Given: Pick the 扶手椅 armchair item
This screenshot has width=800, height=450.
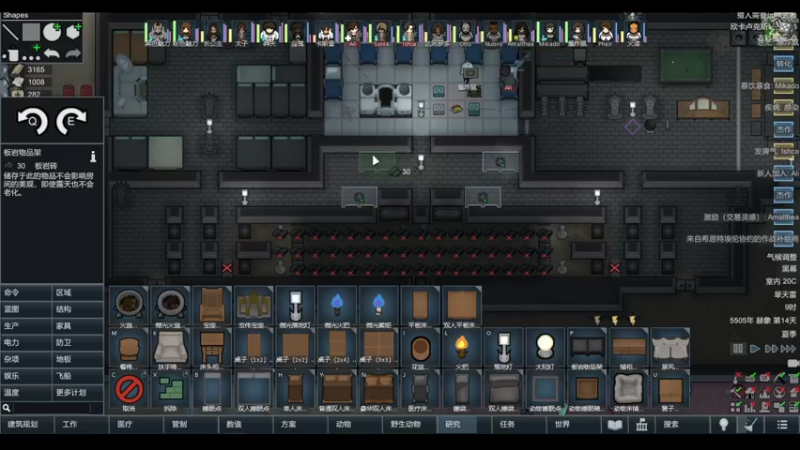Looking at the screenshot, I should click(170, 349).
